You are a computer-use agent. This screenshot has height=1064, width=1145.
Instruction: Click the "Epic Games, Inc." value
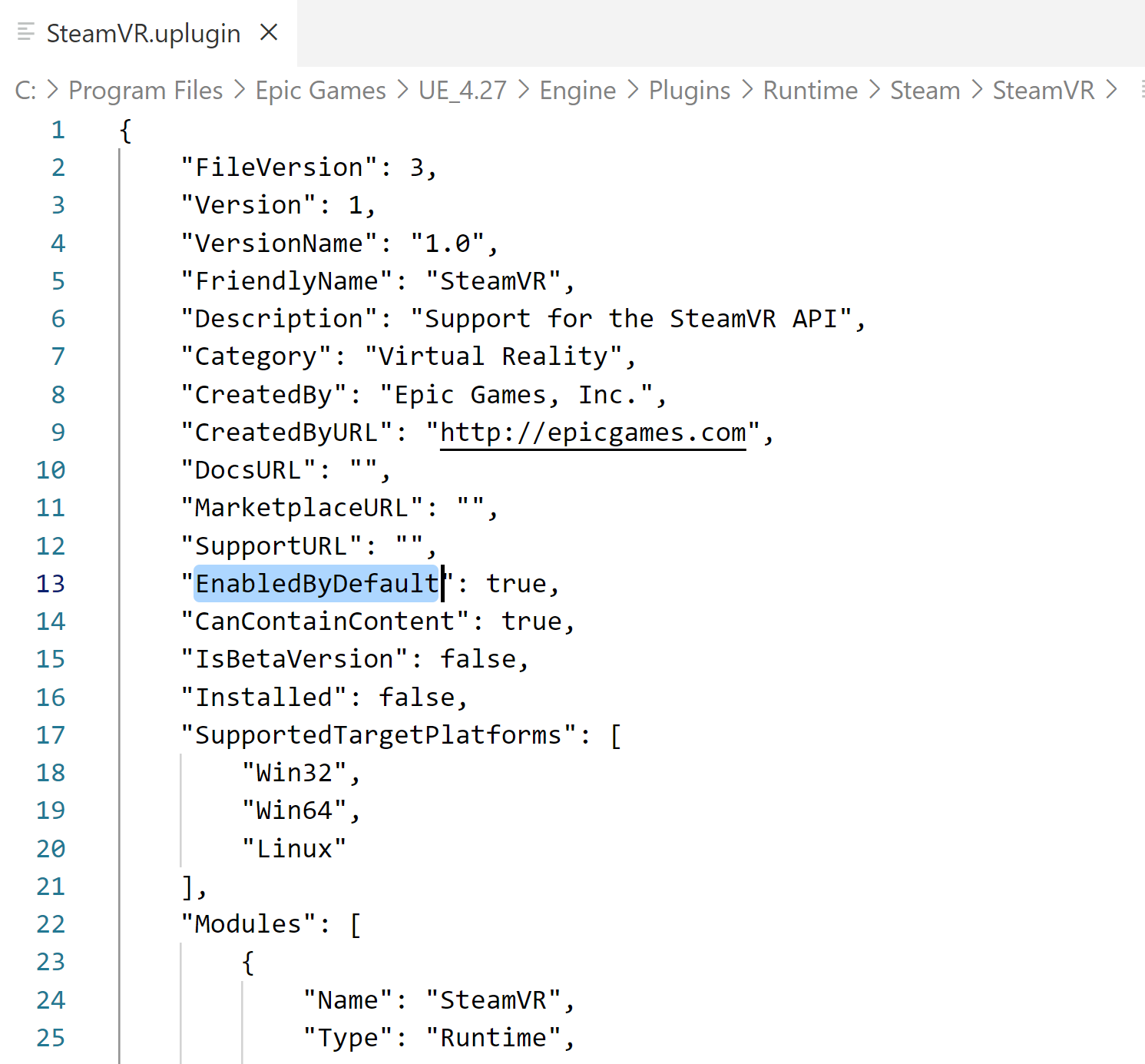[x=517, y=395]
